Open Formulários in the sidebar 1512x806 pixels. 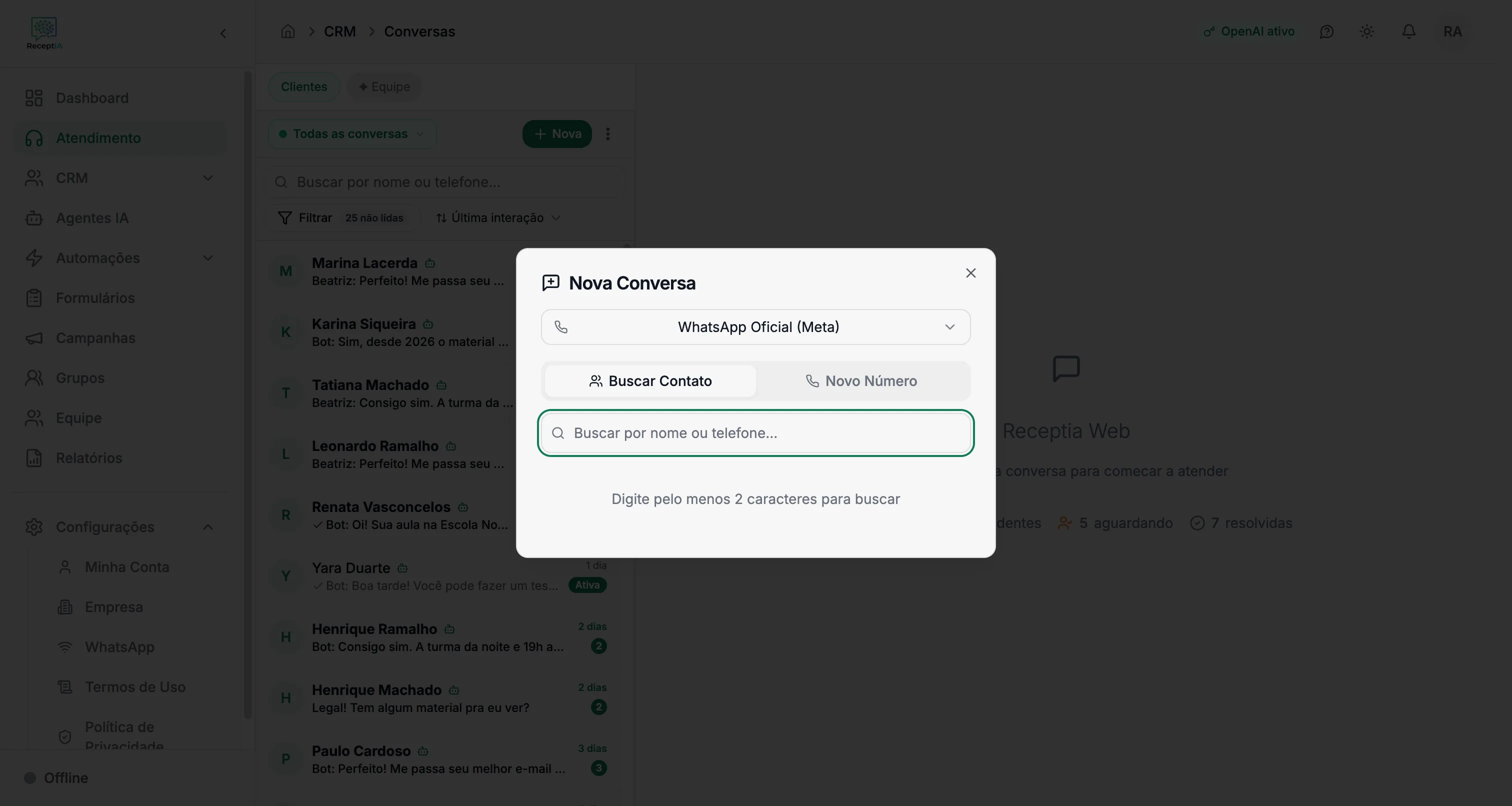[119, 297]
